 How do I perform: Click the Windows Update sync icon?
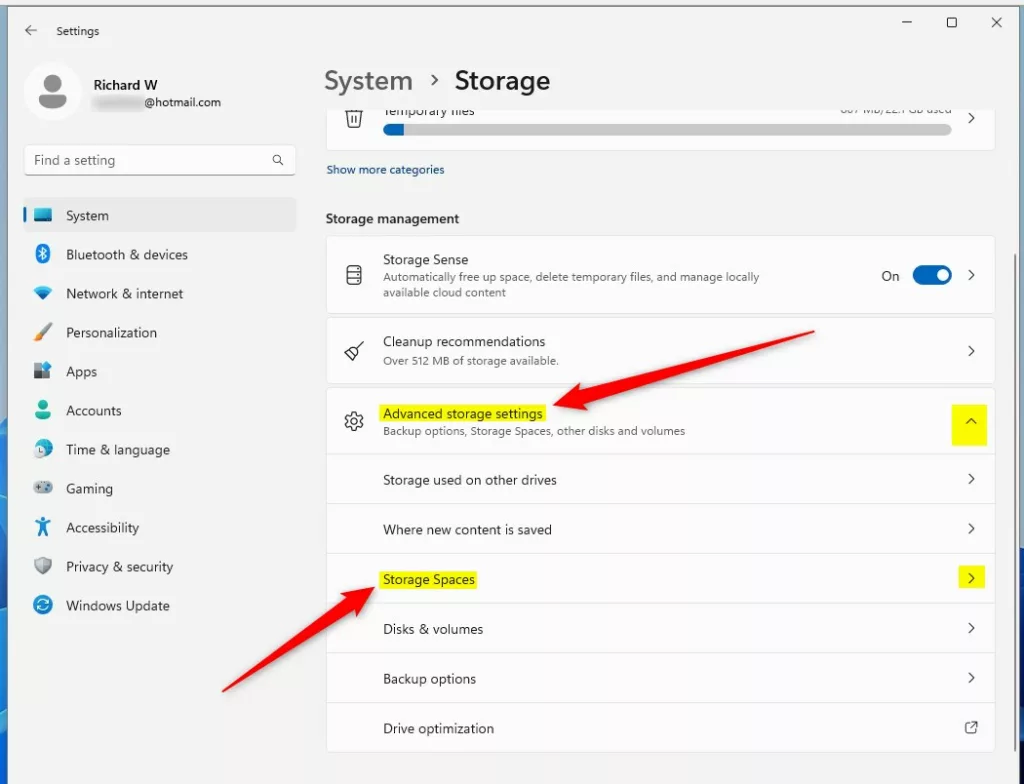[x=43, y=605]
